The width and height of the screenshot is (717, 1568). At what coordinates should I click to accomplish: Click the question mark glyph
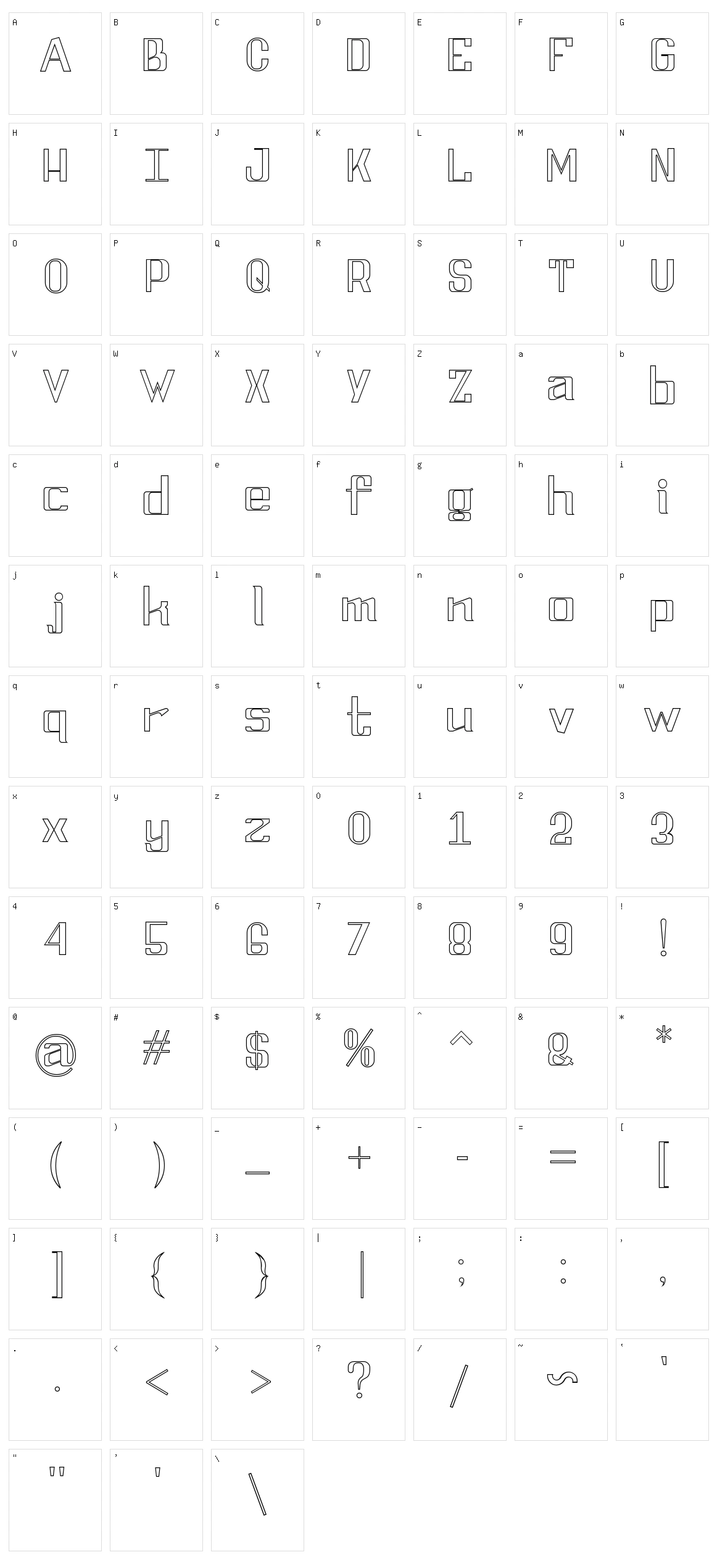point(359,1379)
